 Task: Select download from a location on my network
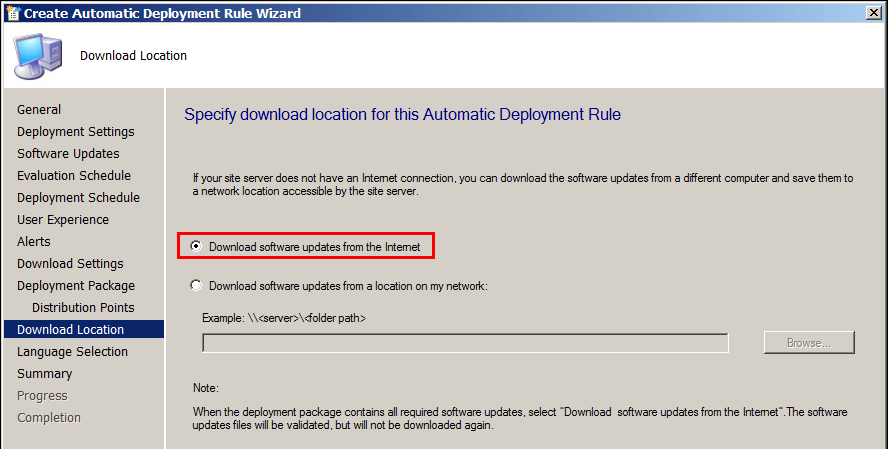pyautogui.click(x=196, y=286)
